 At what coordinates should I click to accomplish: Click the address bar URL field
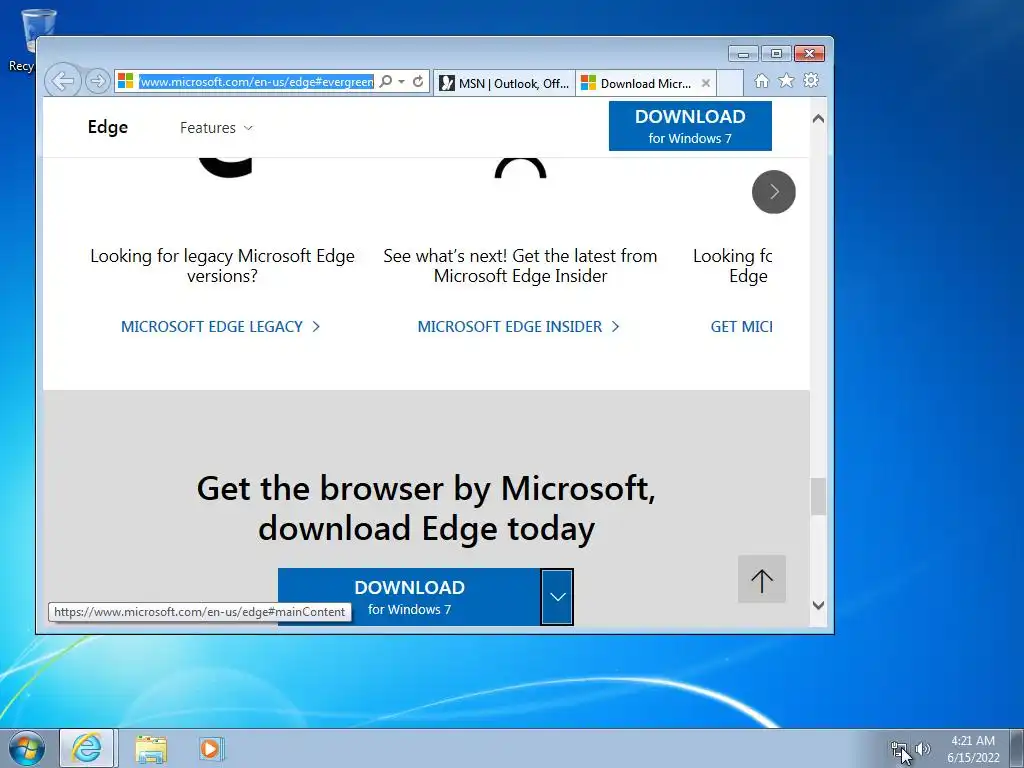[257, 82]
